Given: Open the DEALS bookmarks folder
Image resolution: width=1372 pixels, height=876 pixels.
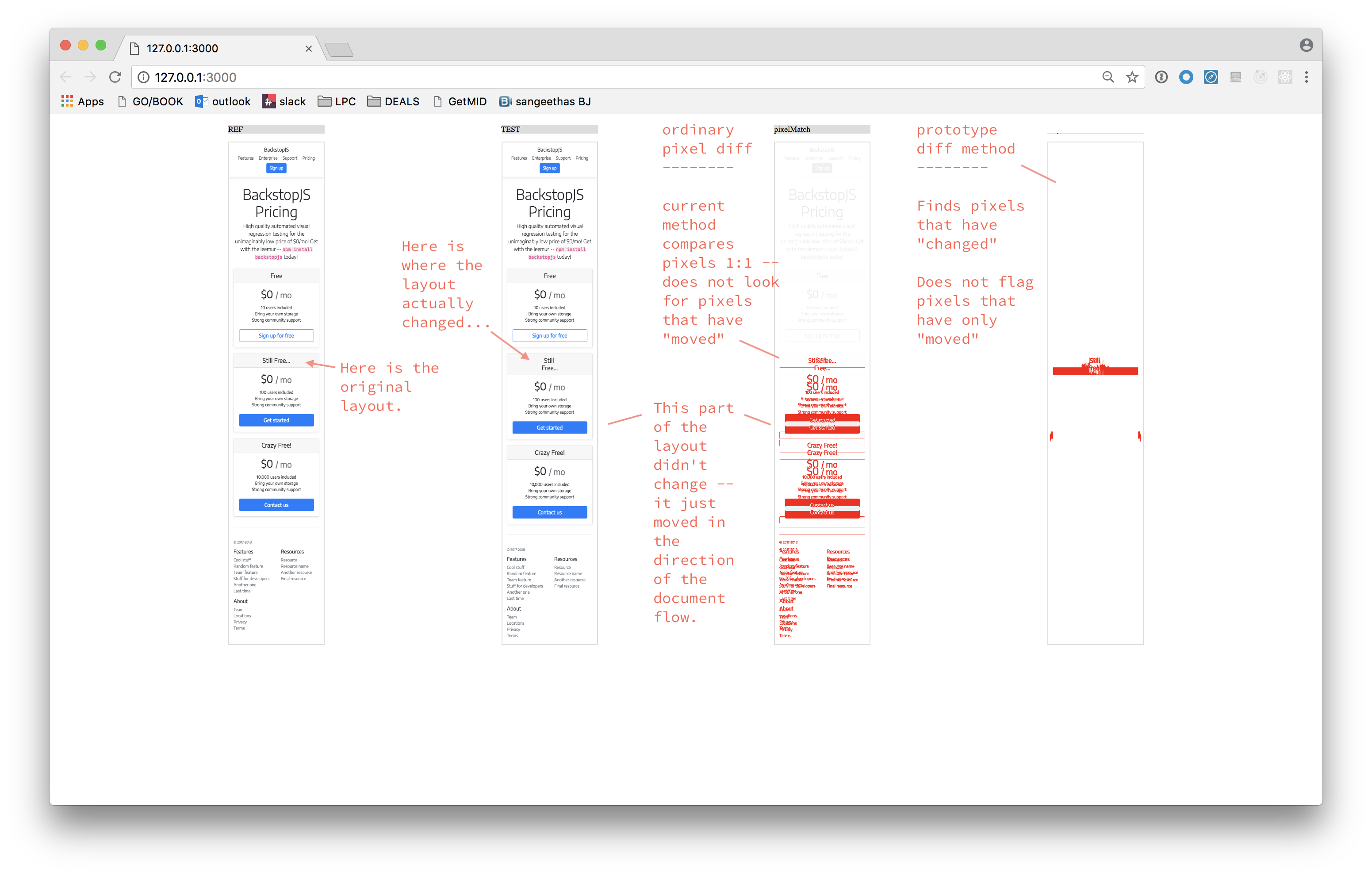Looking at the screenshot, I should click(x=393, y=101).
